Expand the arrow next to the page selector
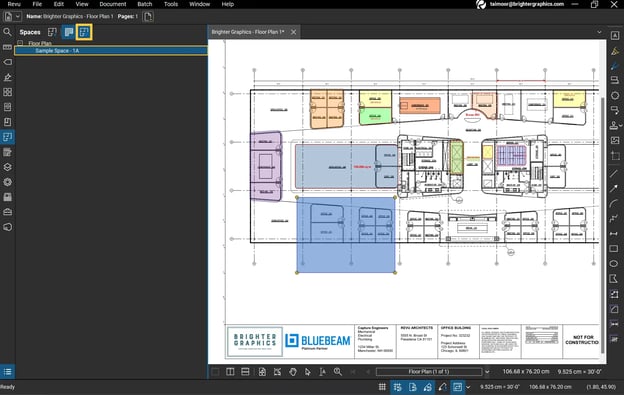Viewport: 624px width, 395px height. [x=487, y=372]
